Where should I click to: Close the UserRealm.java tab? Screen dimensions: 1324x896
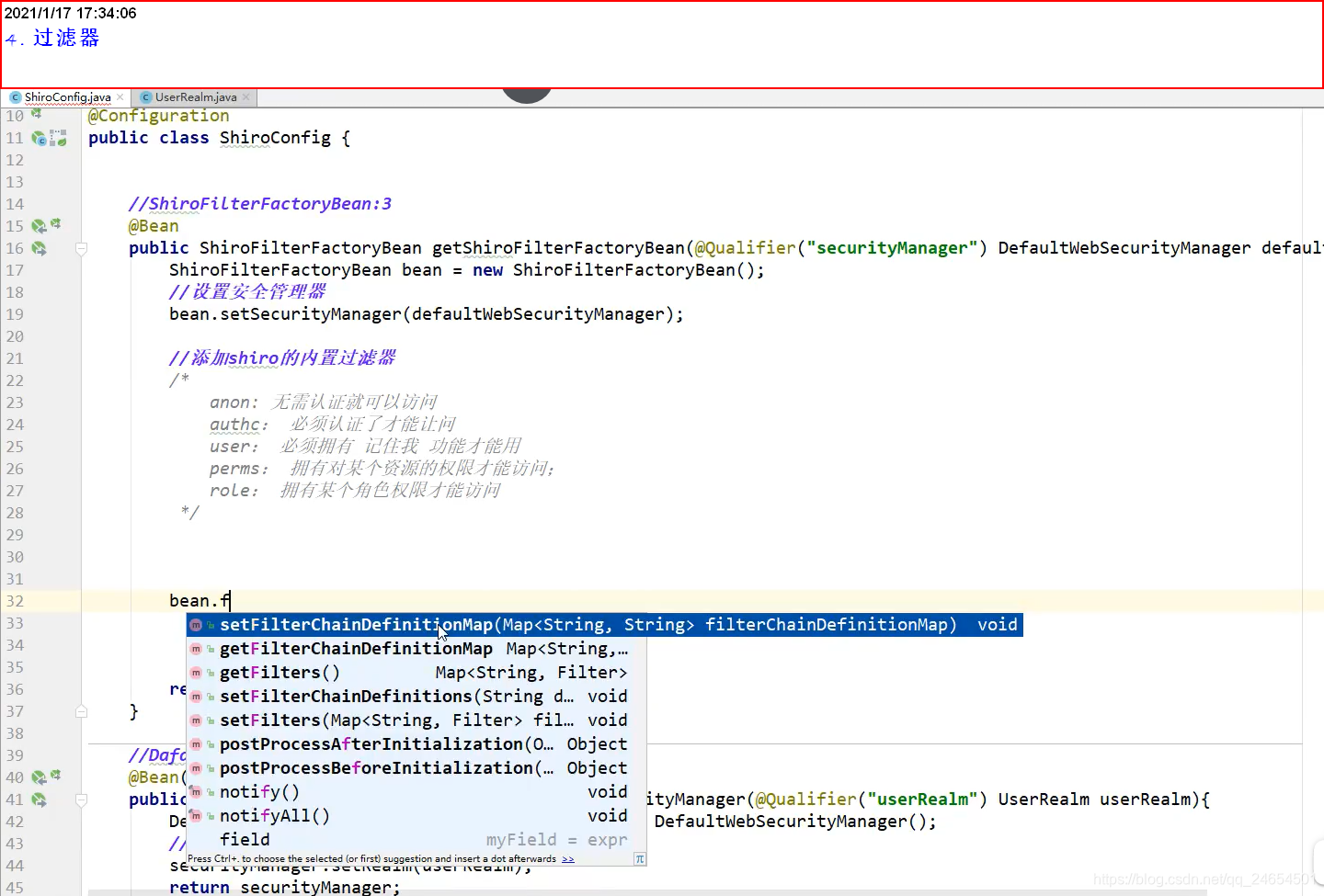click(x=246, y=97)
